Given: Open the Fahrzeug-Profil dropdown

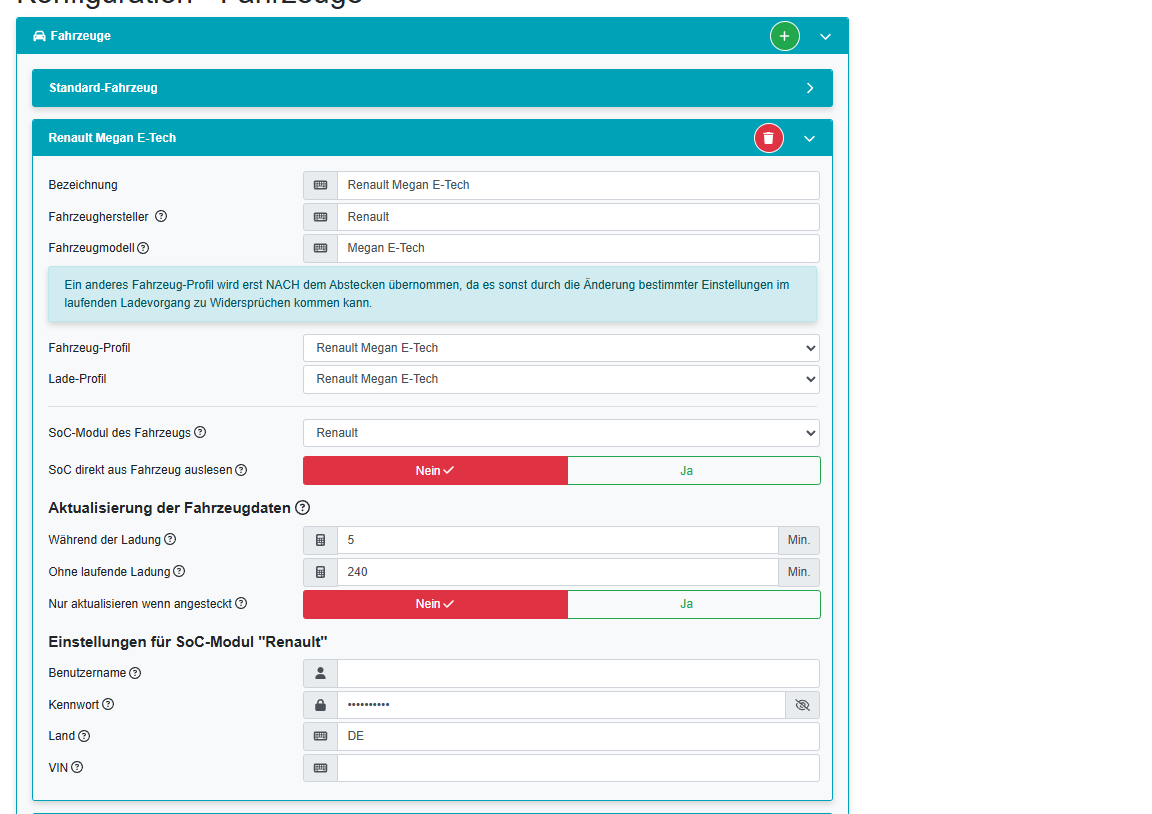Looking at the screenshot, I should click(561, 348).
